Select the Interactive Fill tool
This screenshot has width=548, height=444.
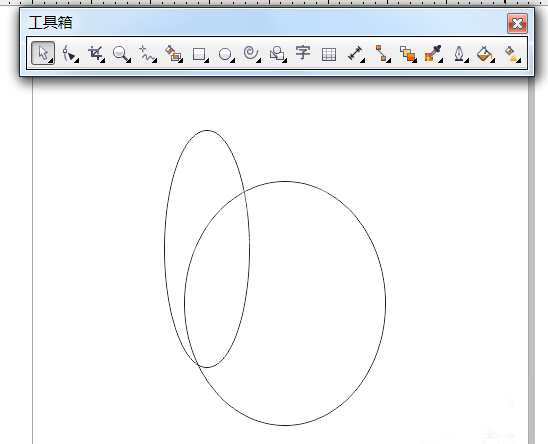[x=512, y=54]
